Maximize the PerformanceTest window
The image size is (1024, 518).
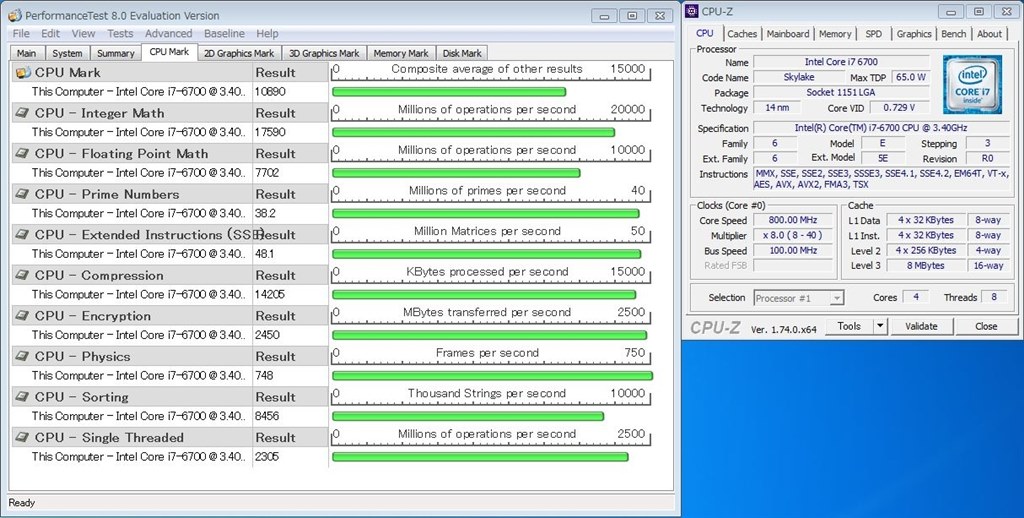click(x=632, y=16)
